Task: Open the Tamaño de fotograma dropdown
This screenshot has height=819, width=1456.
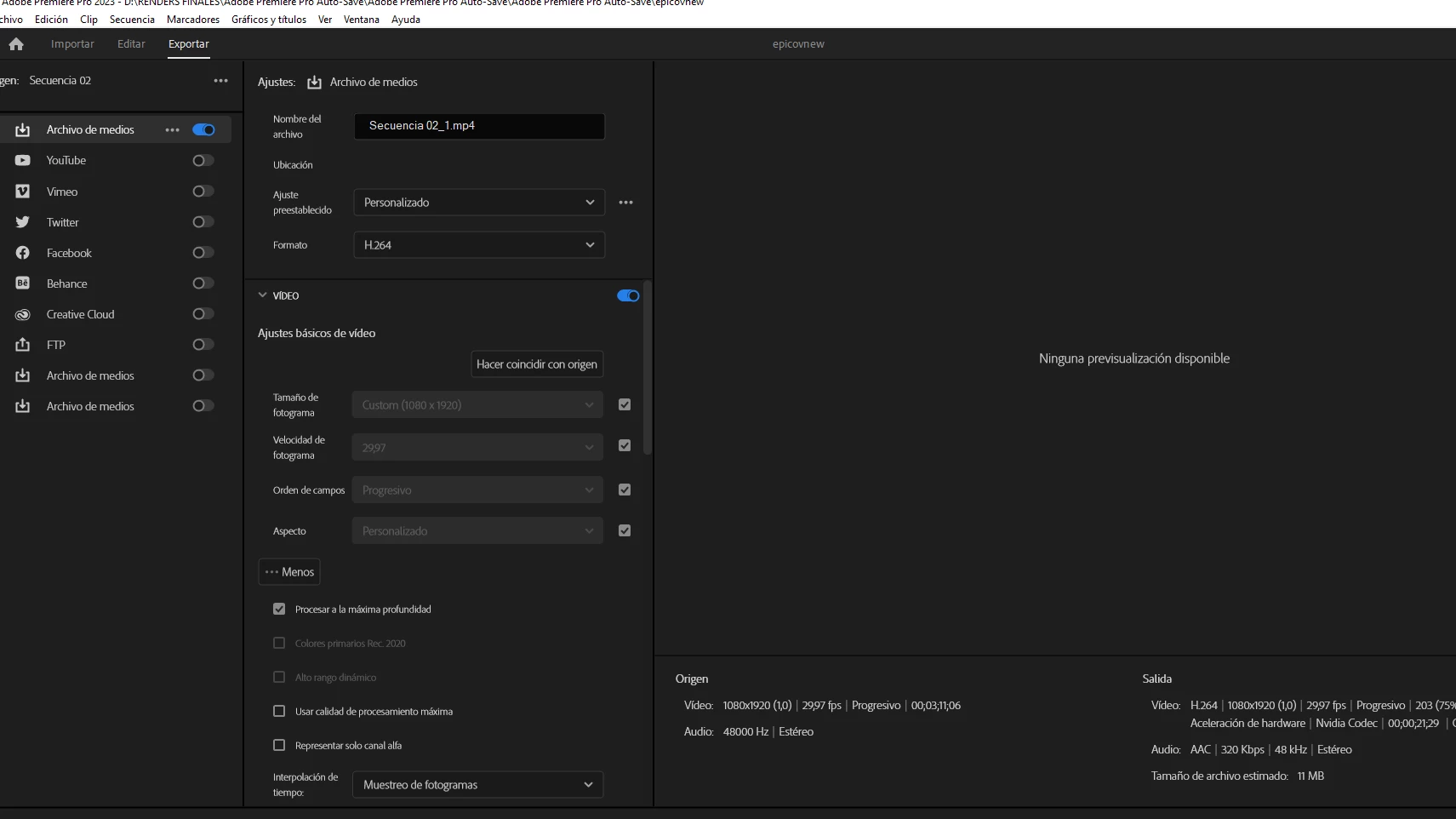Action: pyautogui.click(x=477, y=405)
